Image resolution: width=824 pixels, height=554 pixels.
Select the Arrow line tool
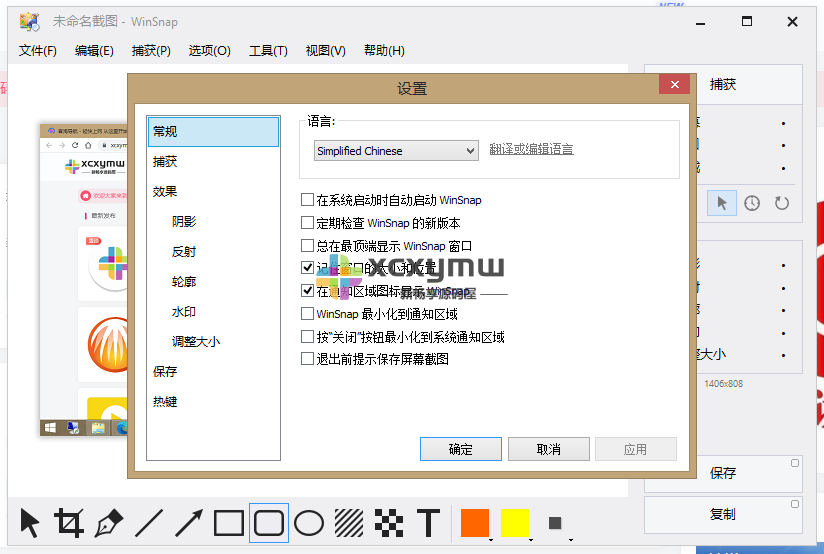pos(189,522)
